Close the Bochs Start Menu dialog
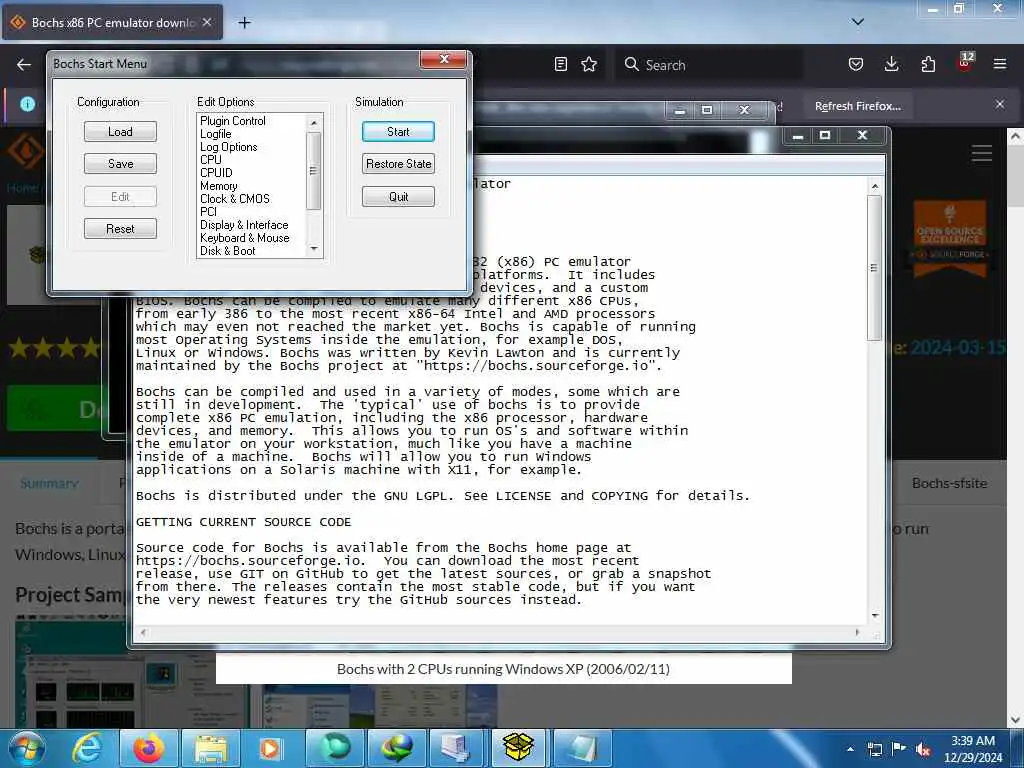 pos(443,59)
